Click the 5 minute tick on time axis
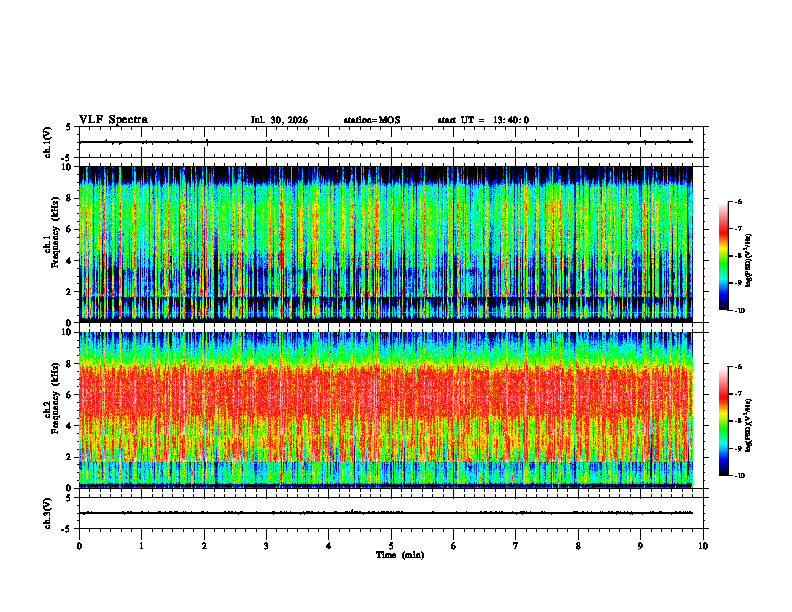 point(391,546)
